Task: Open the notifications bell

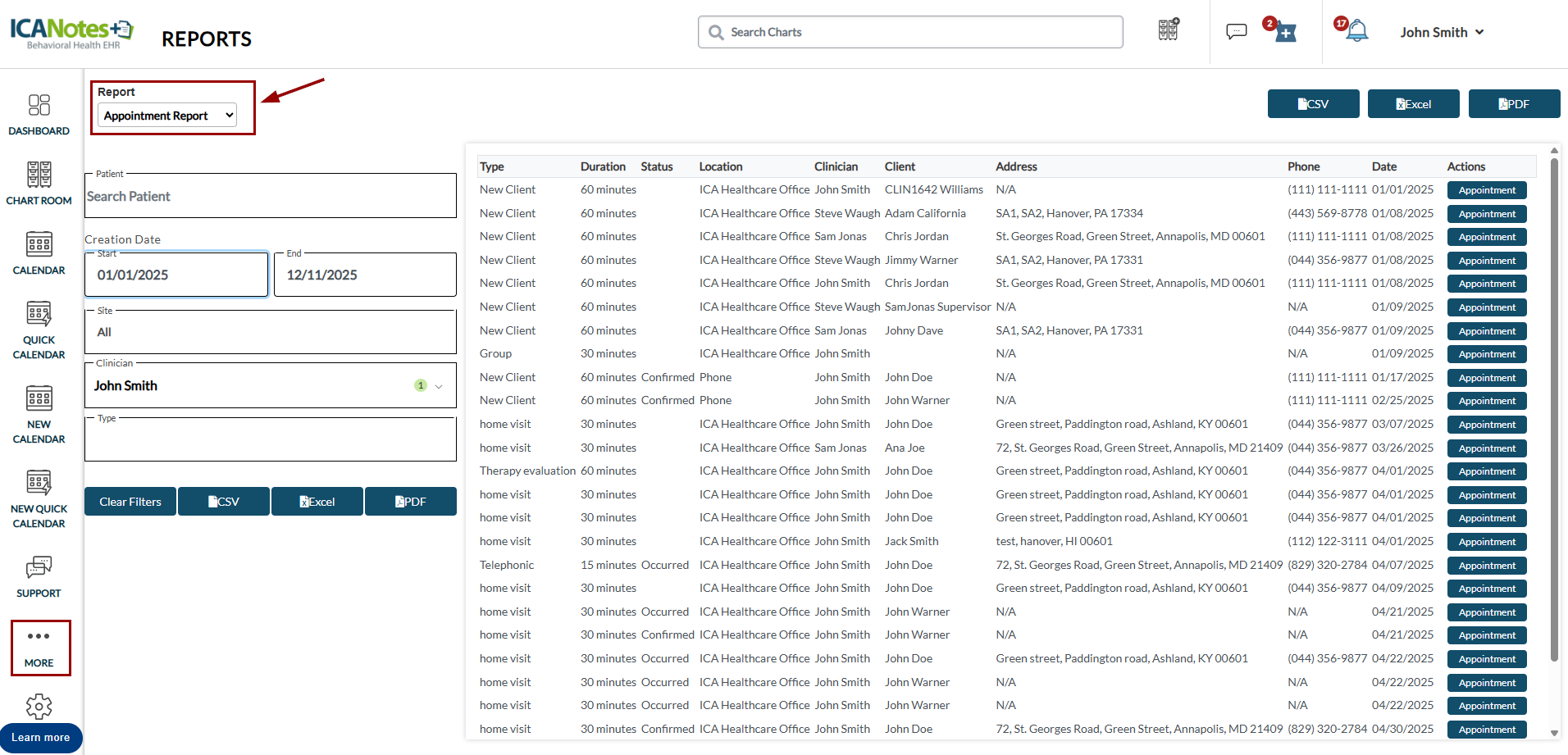Action: pyautogui.click(x=1356, y=31)
